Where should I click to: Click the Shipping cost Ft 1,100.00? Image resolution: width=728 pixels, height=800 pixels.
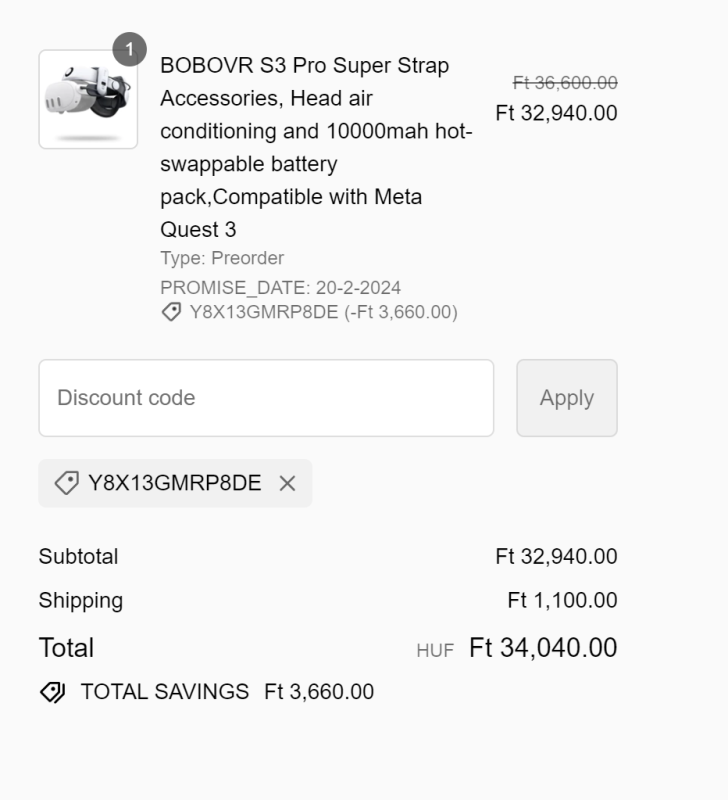pyautogui.click(x=562, y=600)
